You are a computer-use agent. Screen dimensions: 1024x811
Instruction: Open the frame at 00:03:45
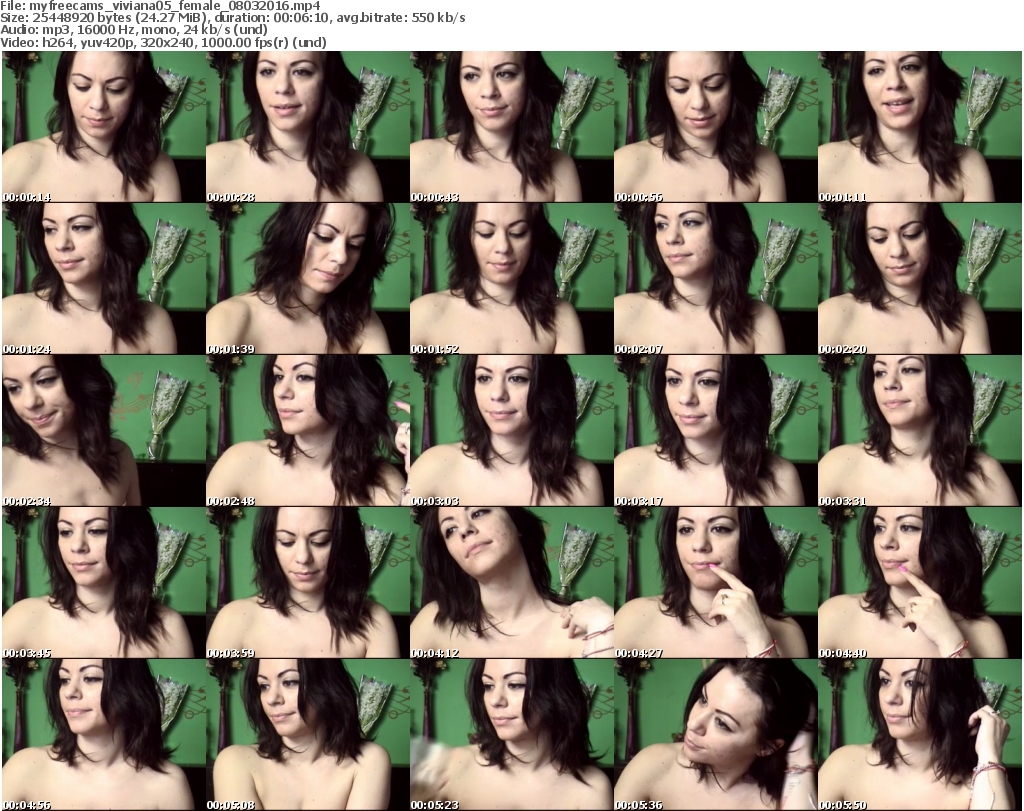[x=103, y=582]
